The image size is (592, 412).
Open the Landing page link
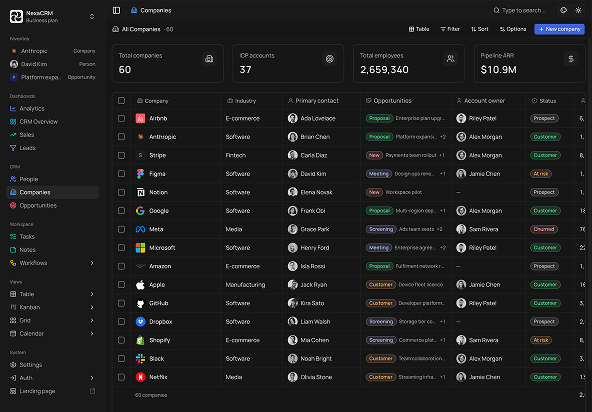[x=52, y=391]
